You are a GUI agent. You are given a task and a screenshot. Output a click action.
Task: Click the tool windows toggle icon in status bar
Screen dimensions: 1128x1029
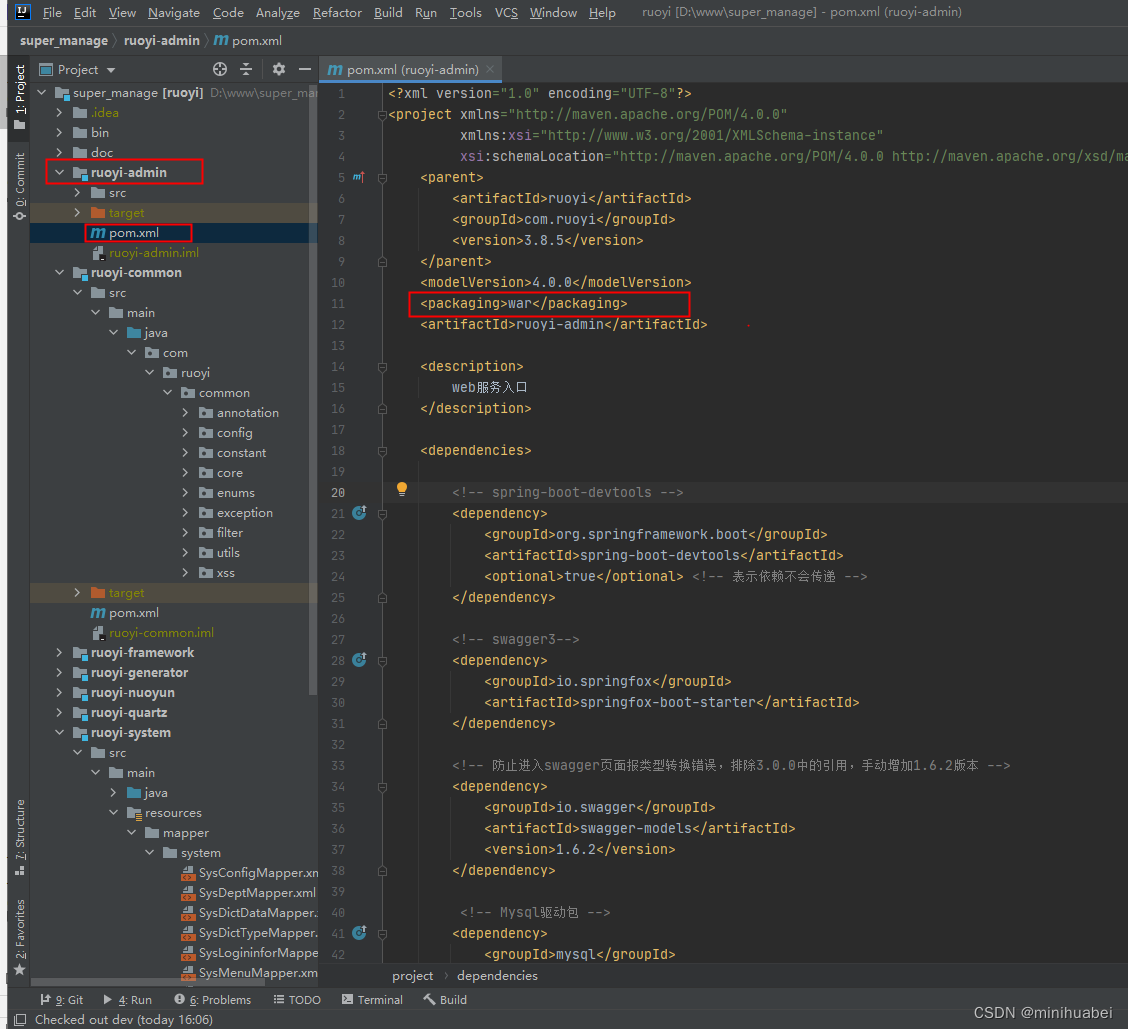(20, 1020)
